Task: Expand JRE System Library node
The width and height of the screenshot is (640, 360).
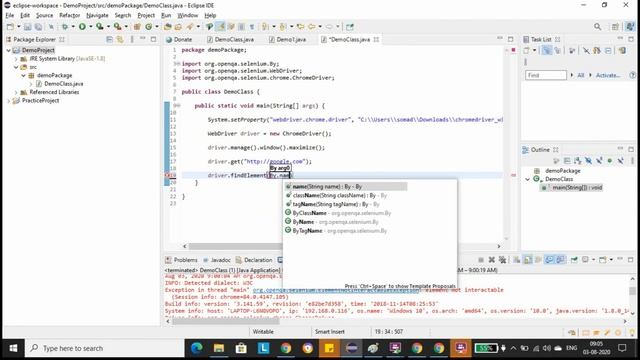Action: [x=16, y=59]
